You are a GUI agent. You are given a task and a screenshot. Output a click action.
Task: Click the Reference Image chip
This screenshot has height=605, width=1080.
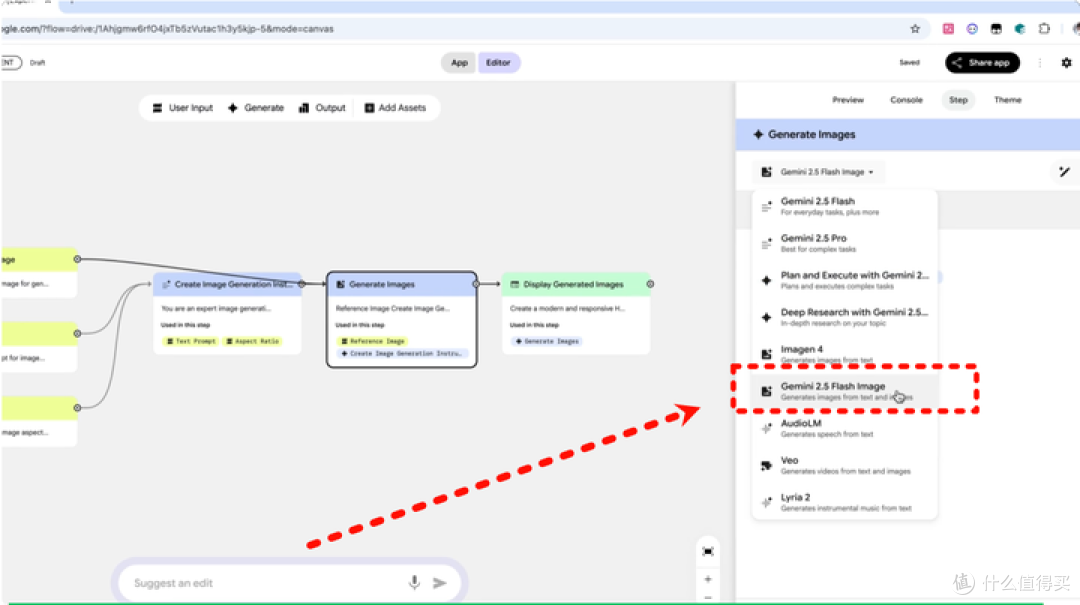[x=372, y=341]
